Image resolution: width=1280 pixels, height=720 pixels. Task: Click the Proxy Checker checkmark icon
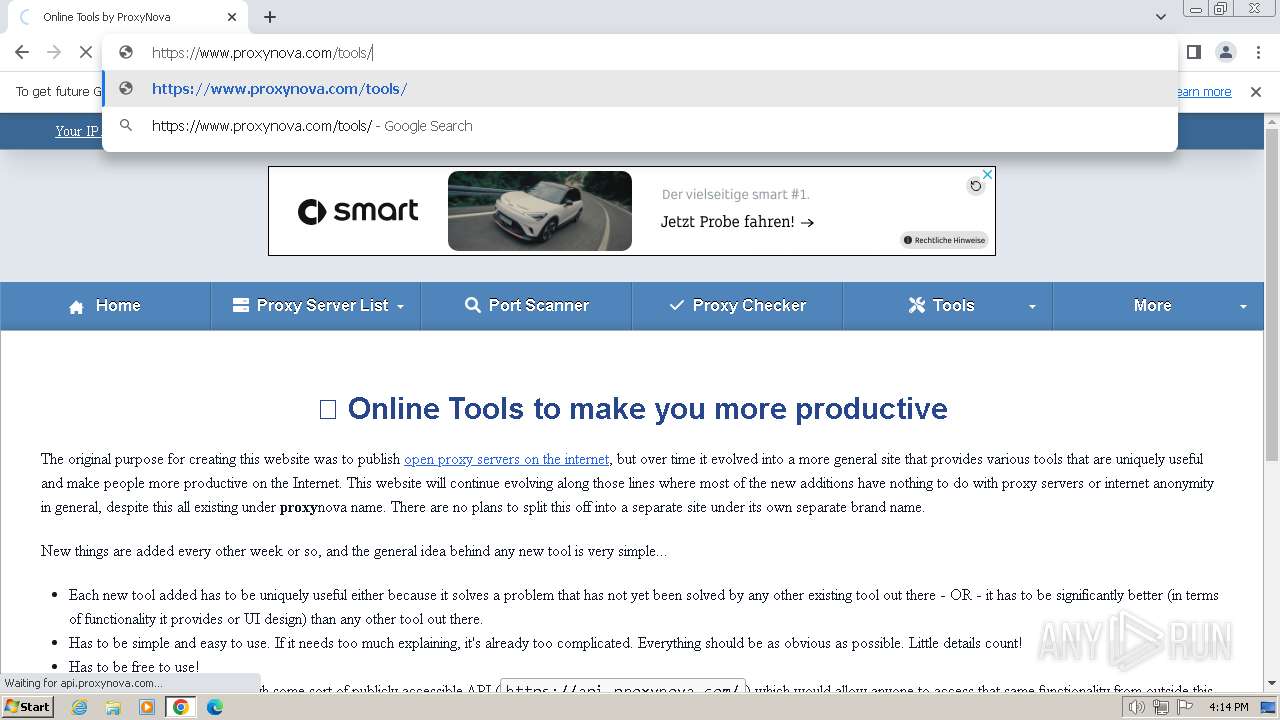click(x=677, y=306)
